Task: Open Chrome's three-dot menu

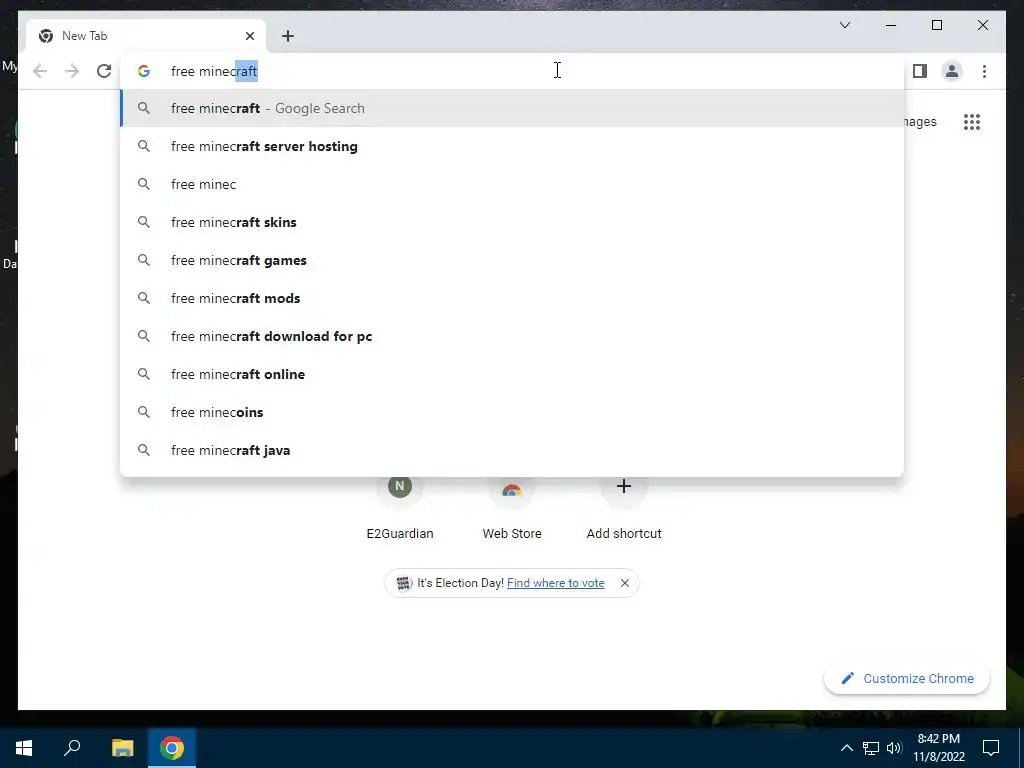Action: 984,71
